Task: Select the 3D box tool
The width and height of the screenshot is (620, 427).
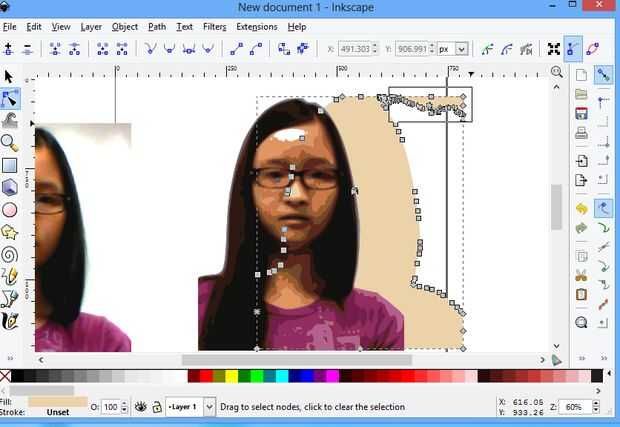Action: (x=9, y=187)
